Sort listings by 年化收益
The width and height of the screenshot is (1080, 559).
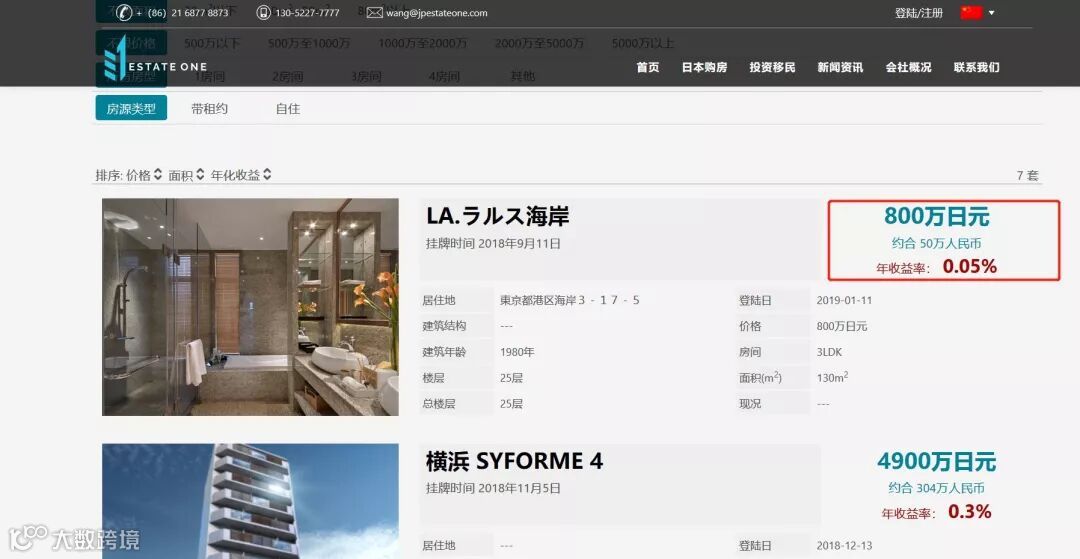coord(241,175)
